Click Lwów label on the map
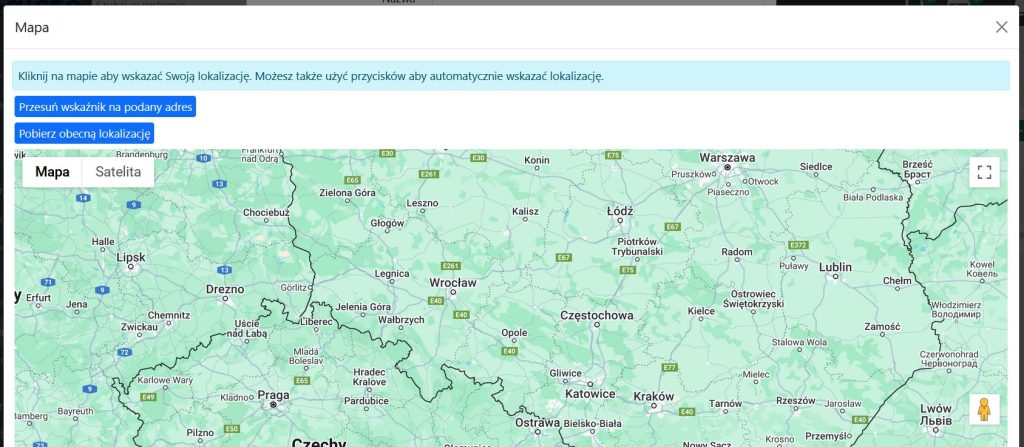1024x447 pixels. tap(936, 414)
